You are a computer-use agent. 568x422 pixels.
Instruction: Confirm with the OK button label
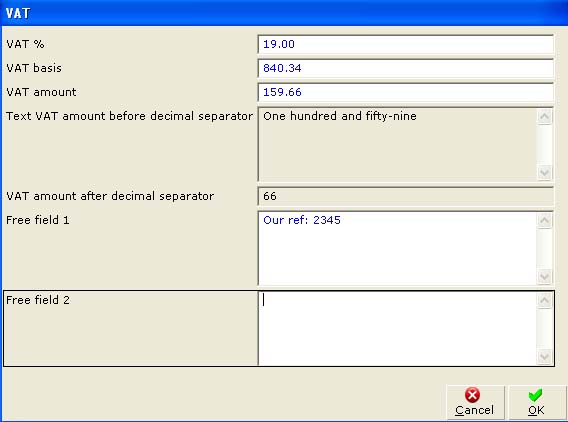(536, 410)
